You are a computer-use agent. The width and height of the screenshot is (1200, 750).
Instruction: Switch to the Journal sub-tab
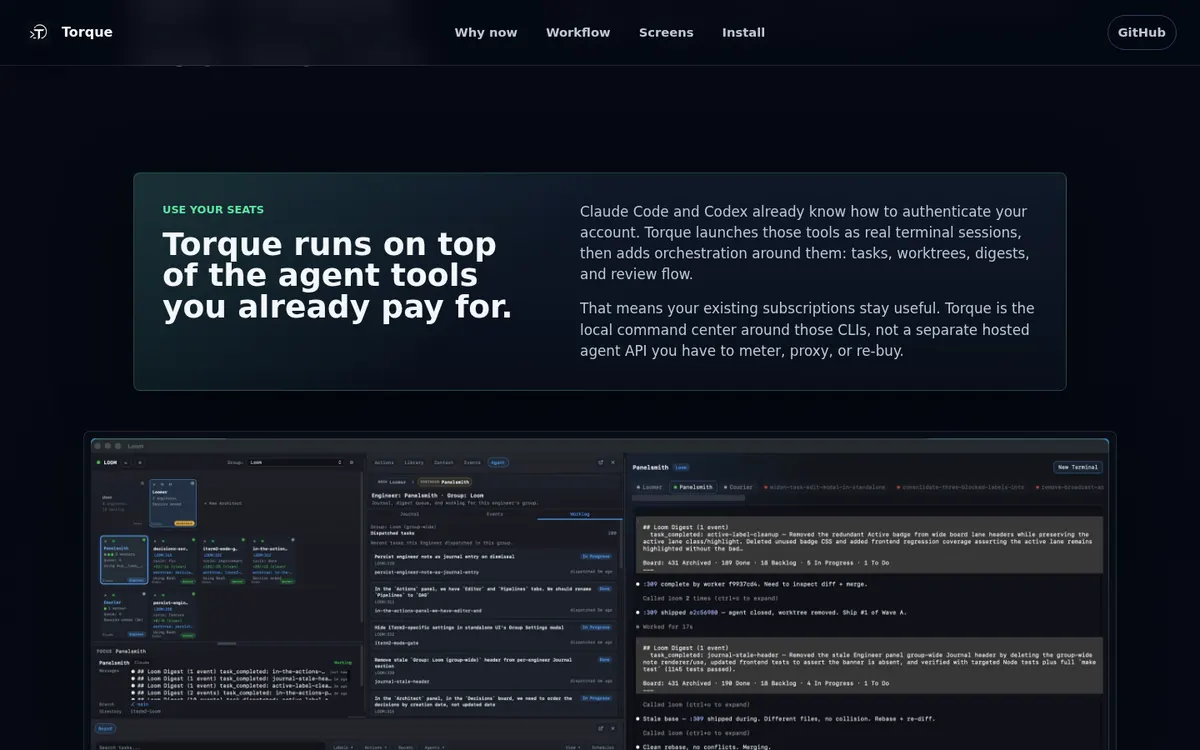tap(410, 514)
